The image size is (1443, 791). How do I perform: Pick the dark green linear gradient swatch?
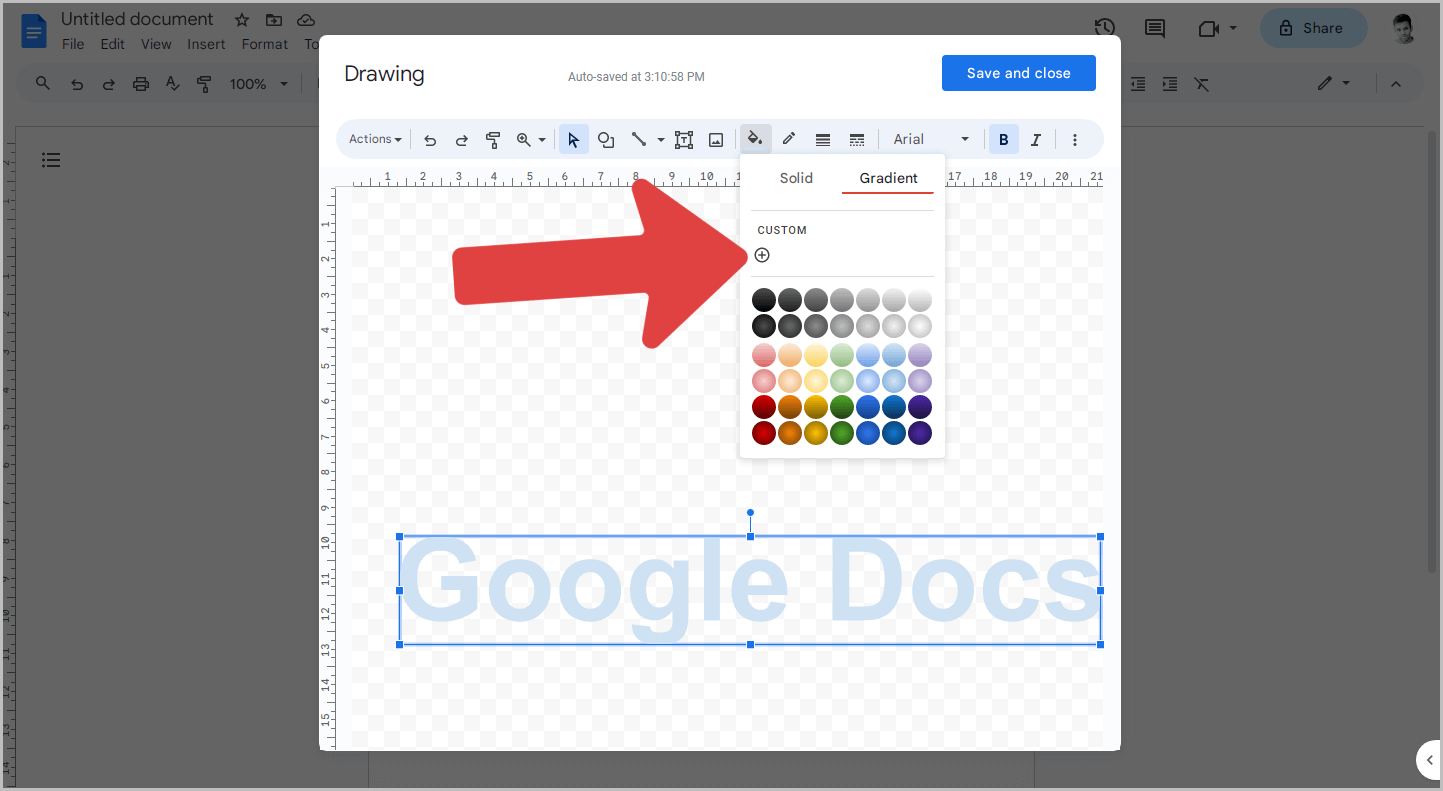(842, 407)
